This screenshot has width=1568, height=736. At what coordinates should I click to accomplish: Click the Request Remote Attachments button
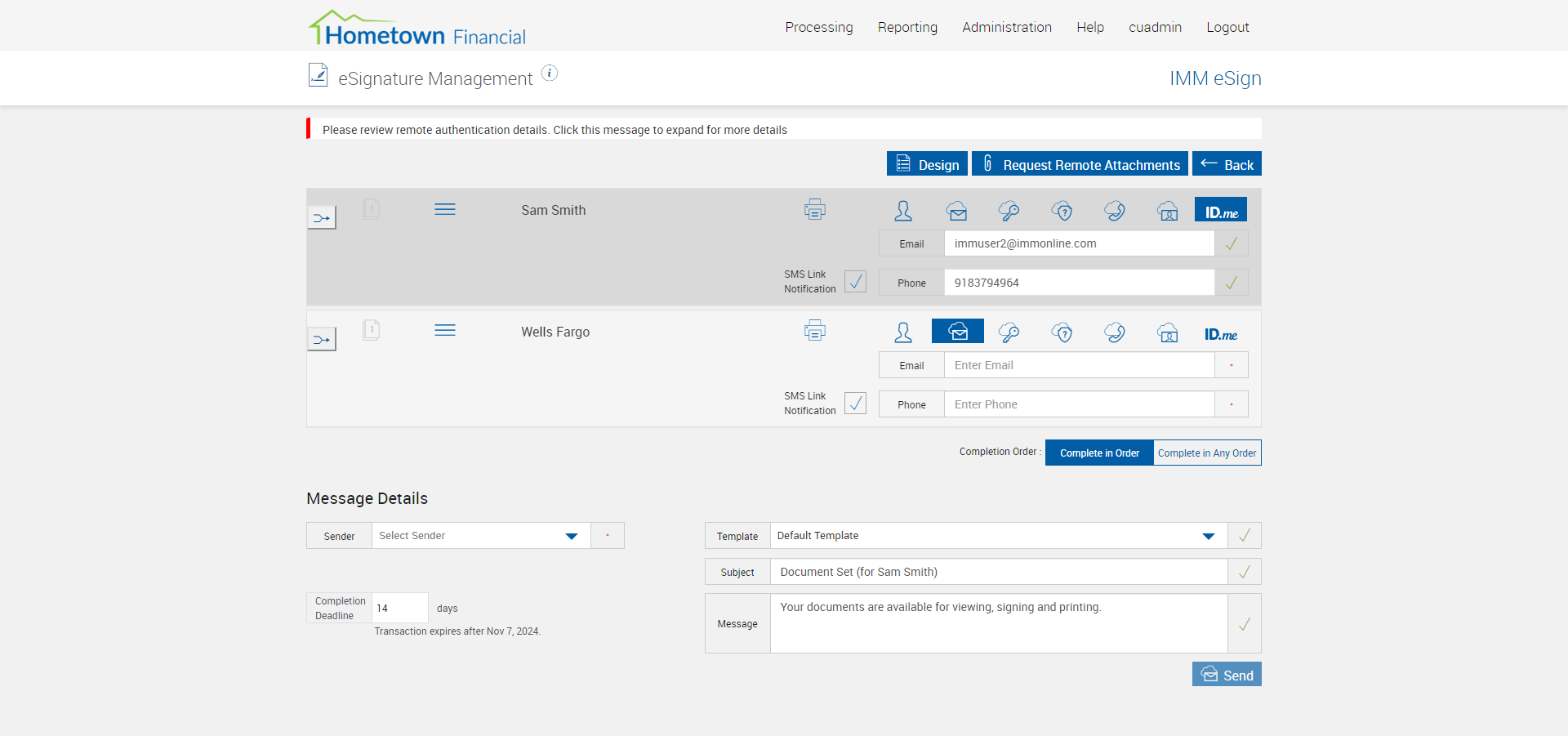1080,164
